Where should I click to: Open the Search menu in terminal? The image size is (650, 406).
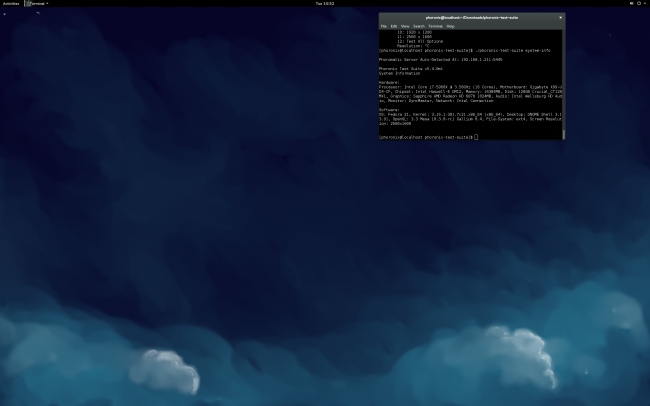pos(419,26)
